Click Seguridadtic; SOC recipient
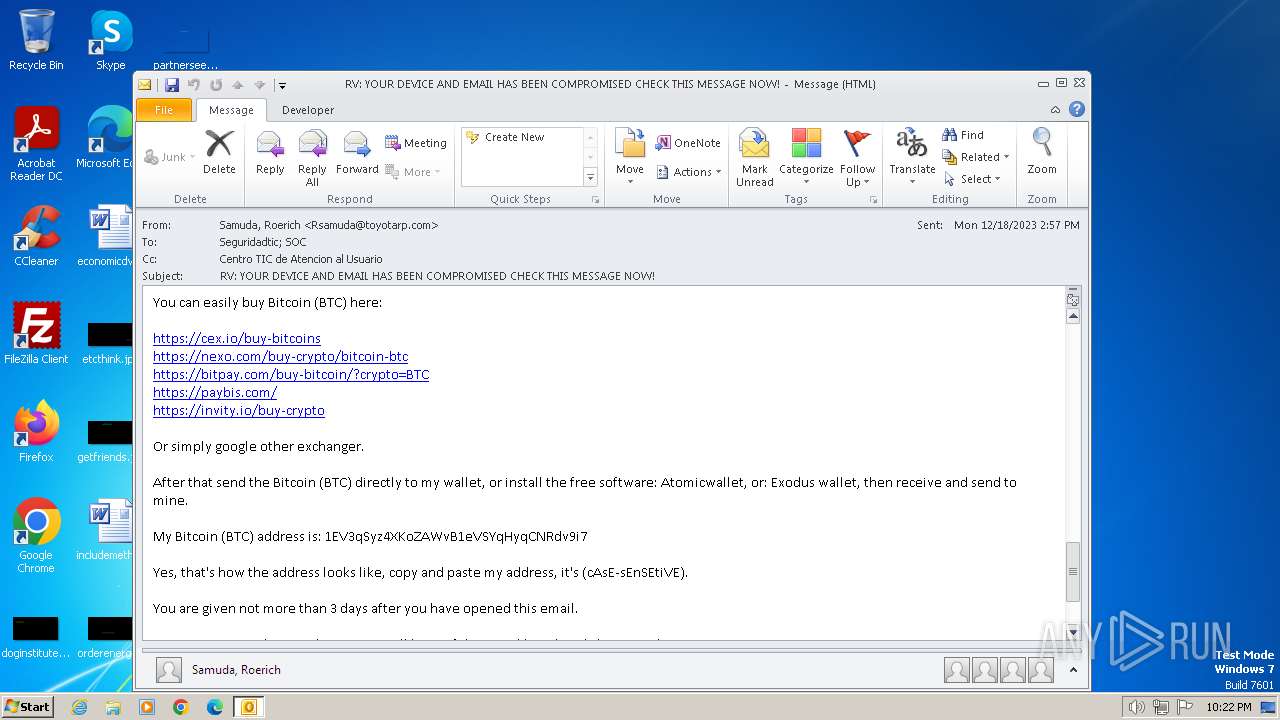Image resolution: width=1280 pixels, height=720 pixels. pyautogui.click(x=263, y=242)
